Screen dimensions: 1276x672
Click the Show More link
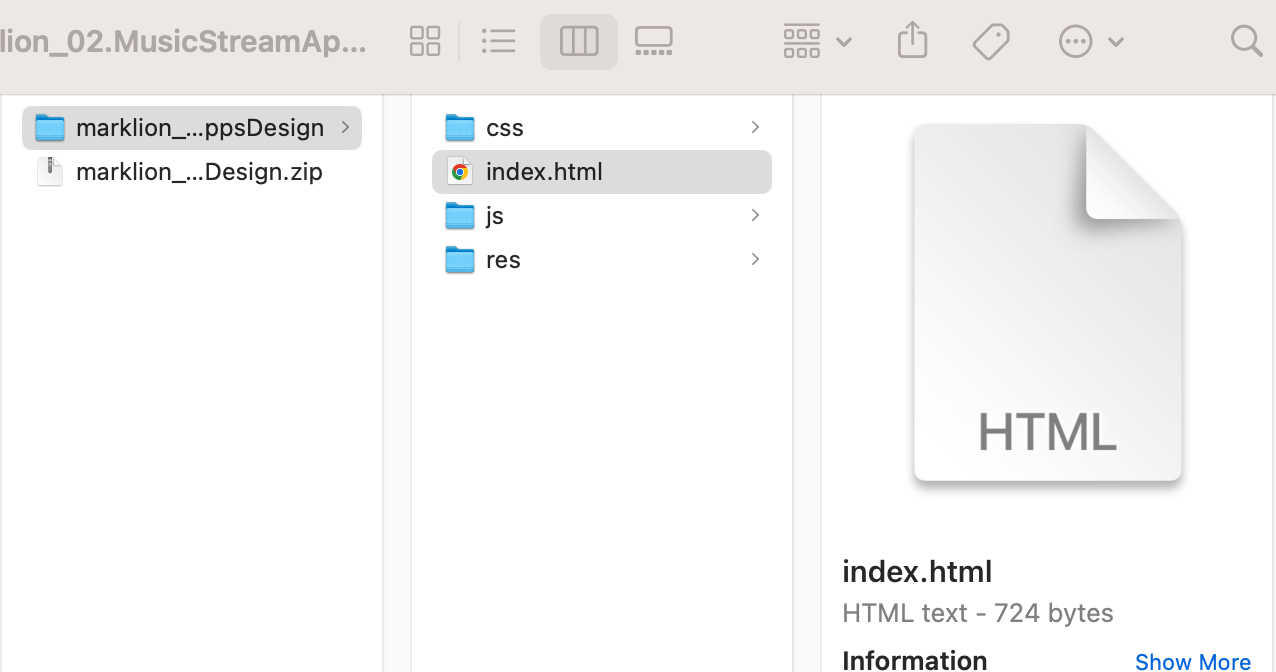coord(1192,661)
